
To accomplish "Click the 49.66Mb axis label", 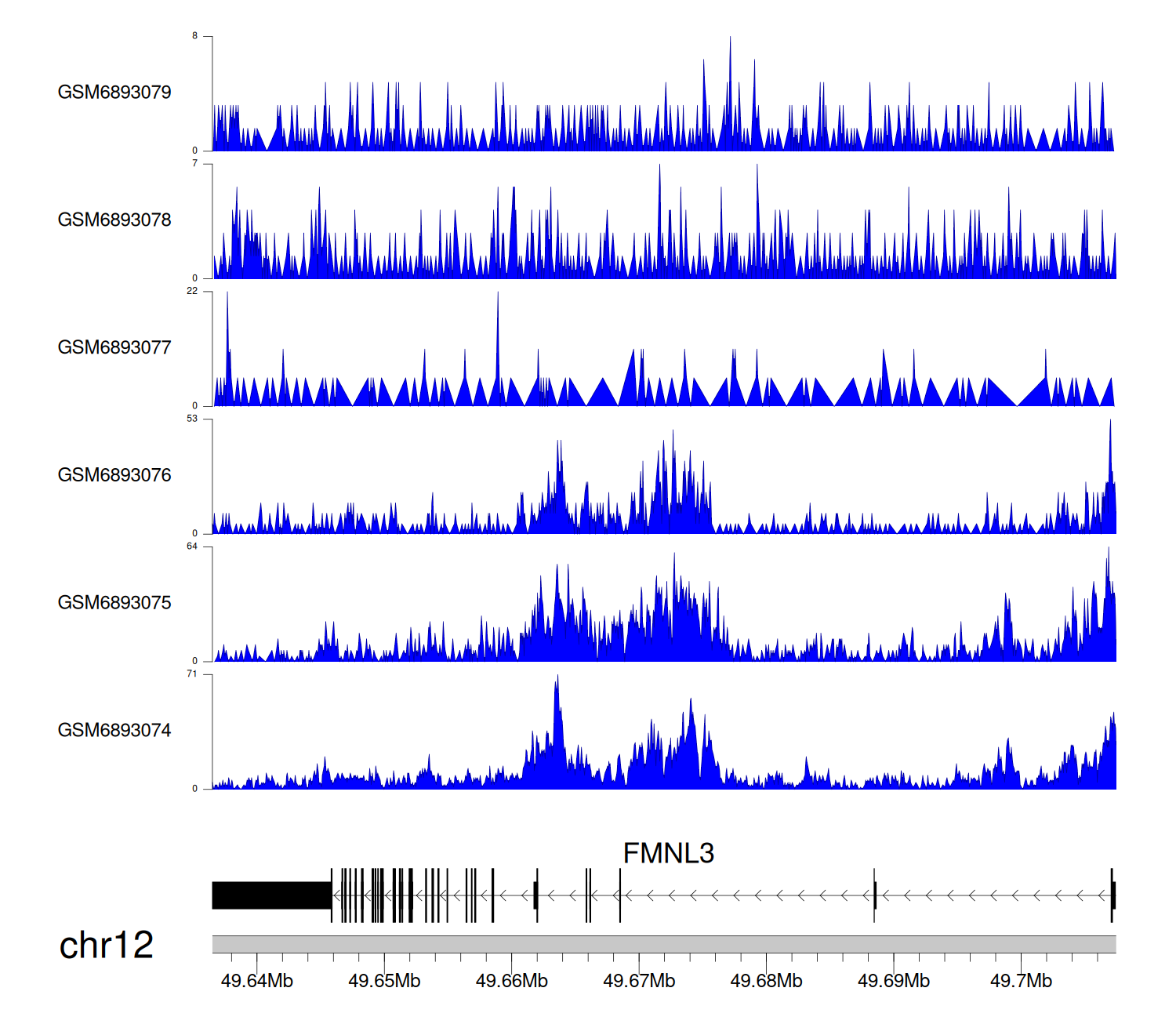I will pyautogui.click(x=511, y=981).
